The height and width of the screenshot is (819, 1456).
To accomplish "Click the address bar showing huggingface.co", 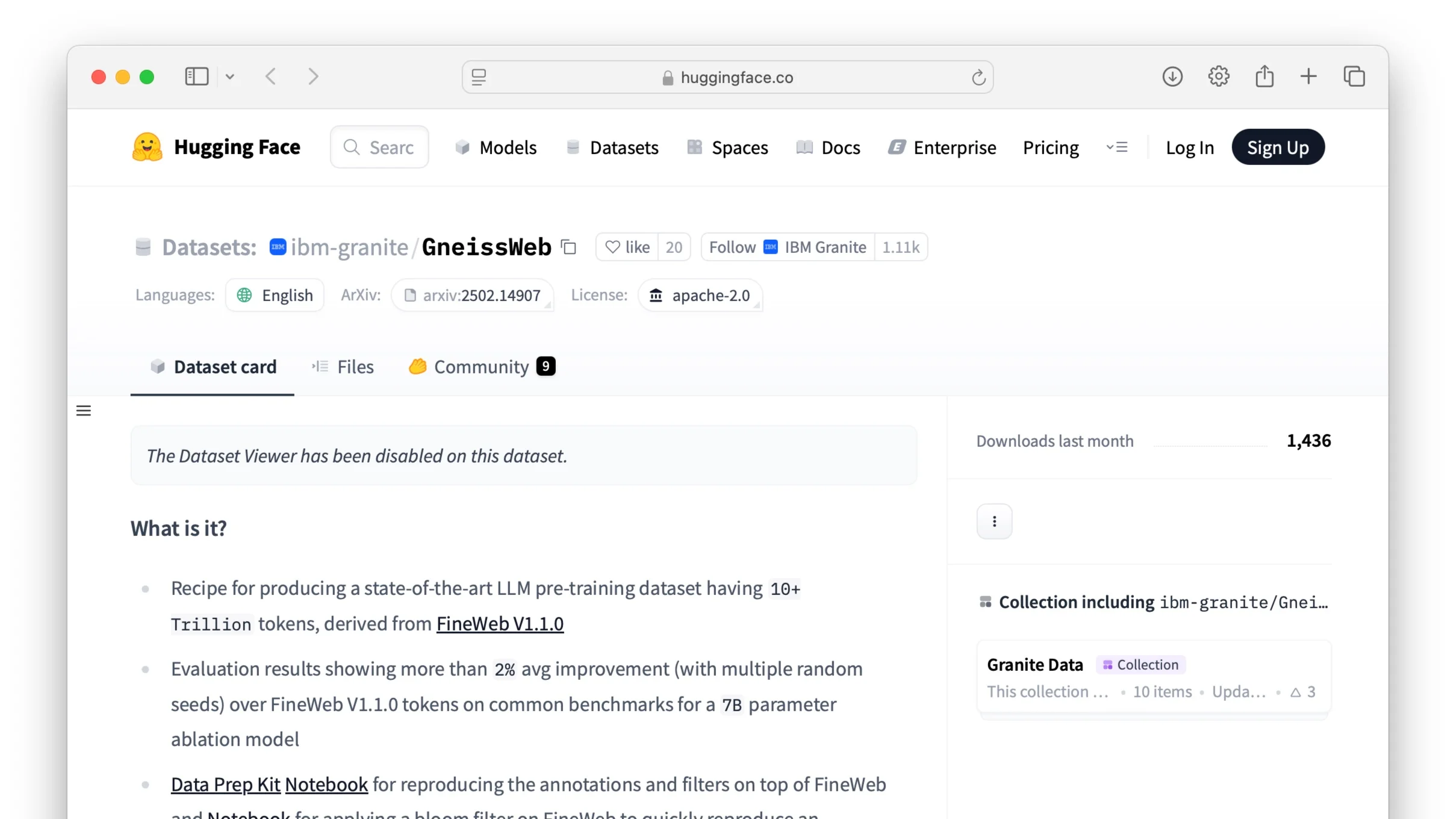I will pos(727,77).
